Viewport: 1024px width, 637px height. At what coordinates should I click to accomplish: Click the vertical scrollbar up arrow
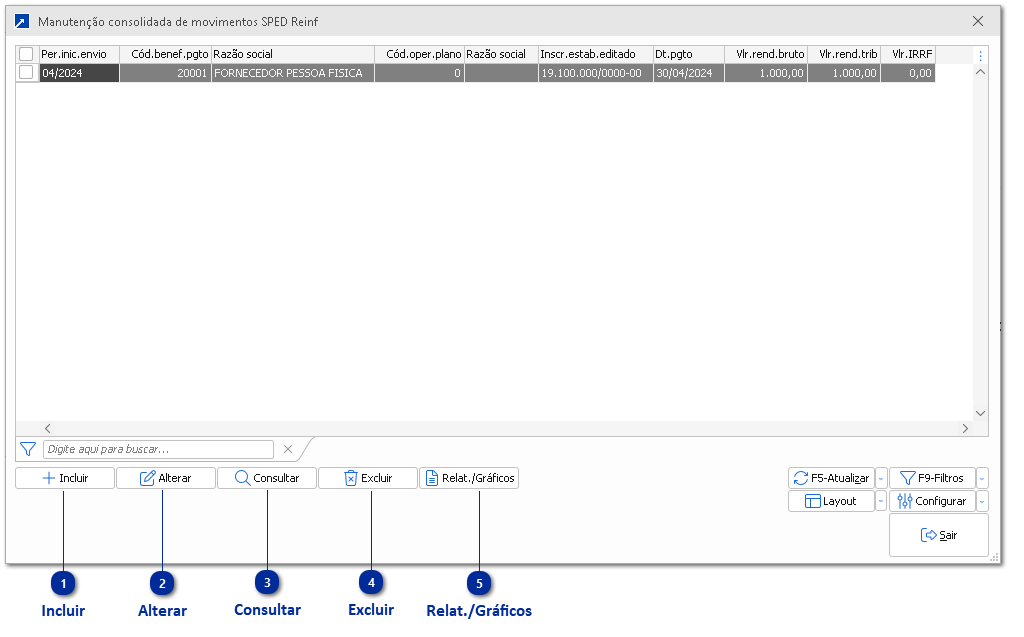[980, 72]
